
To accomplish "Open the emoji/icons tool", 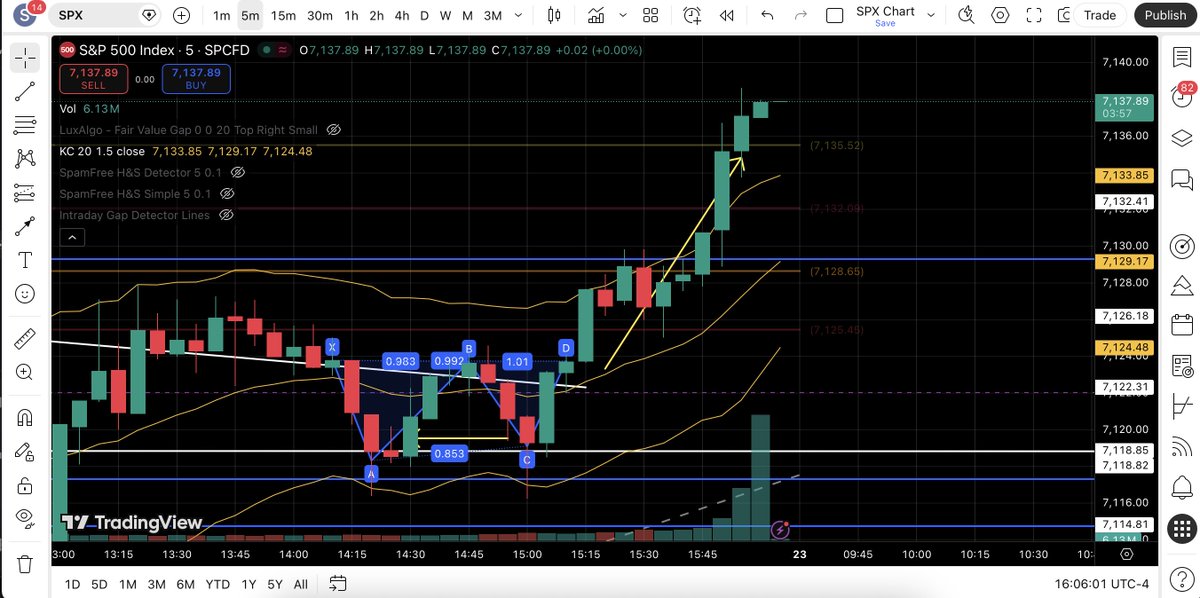I will [25, 294].
